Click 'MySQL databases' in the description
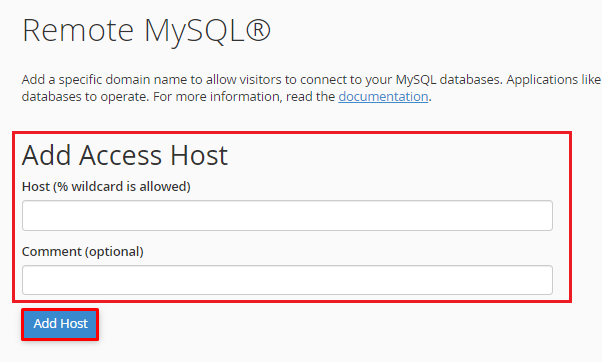This screenshot has height=362, width=602. pyautogui.click(x=449, y=79)
